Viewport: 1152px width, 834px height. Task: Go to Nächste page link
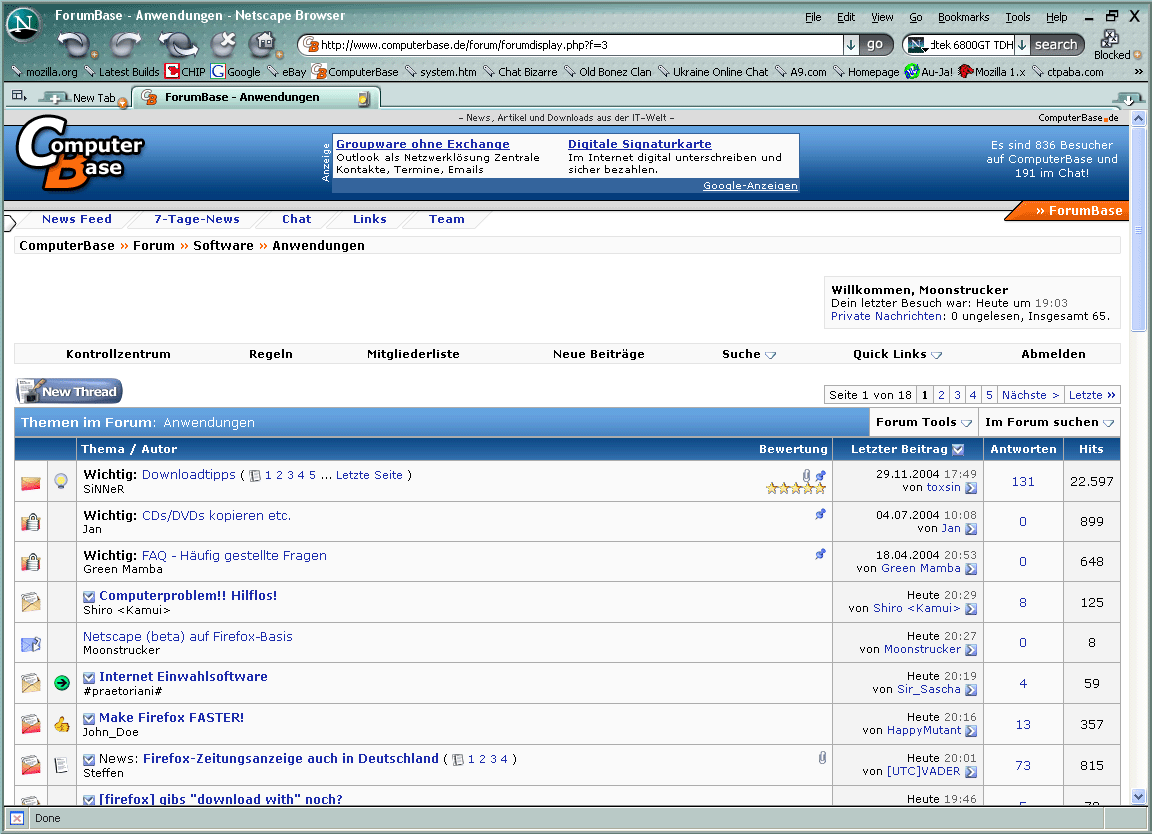[1030, 395]
